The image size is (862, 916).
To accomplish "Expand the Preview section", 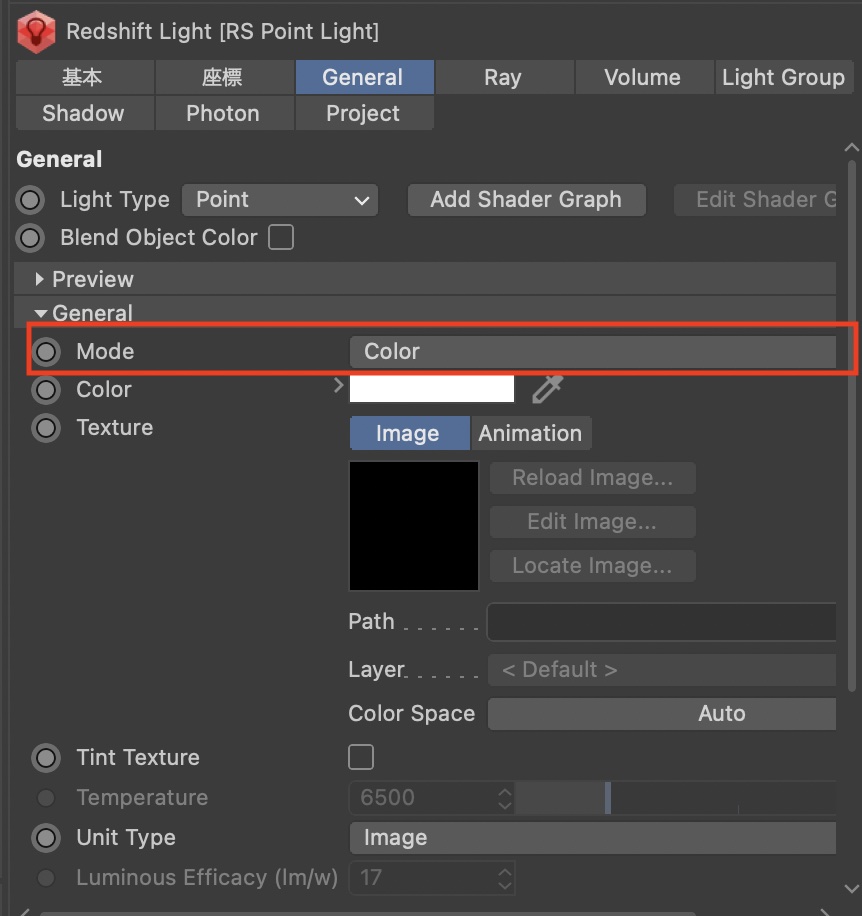I will click(x=40, y=279).
